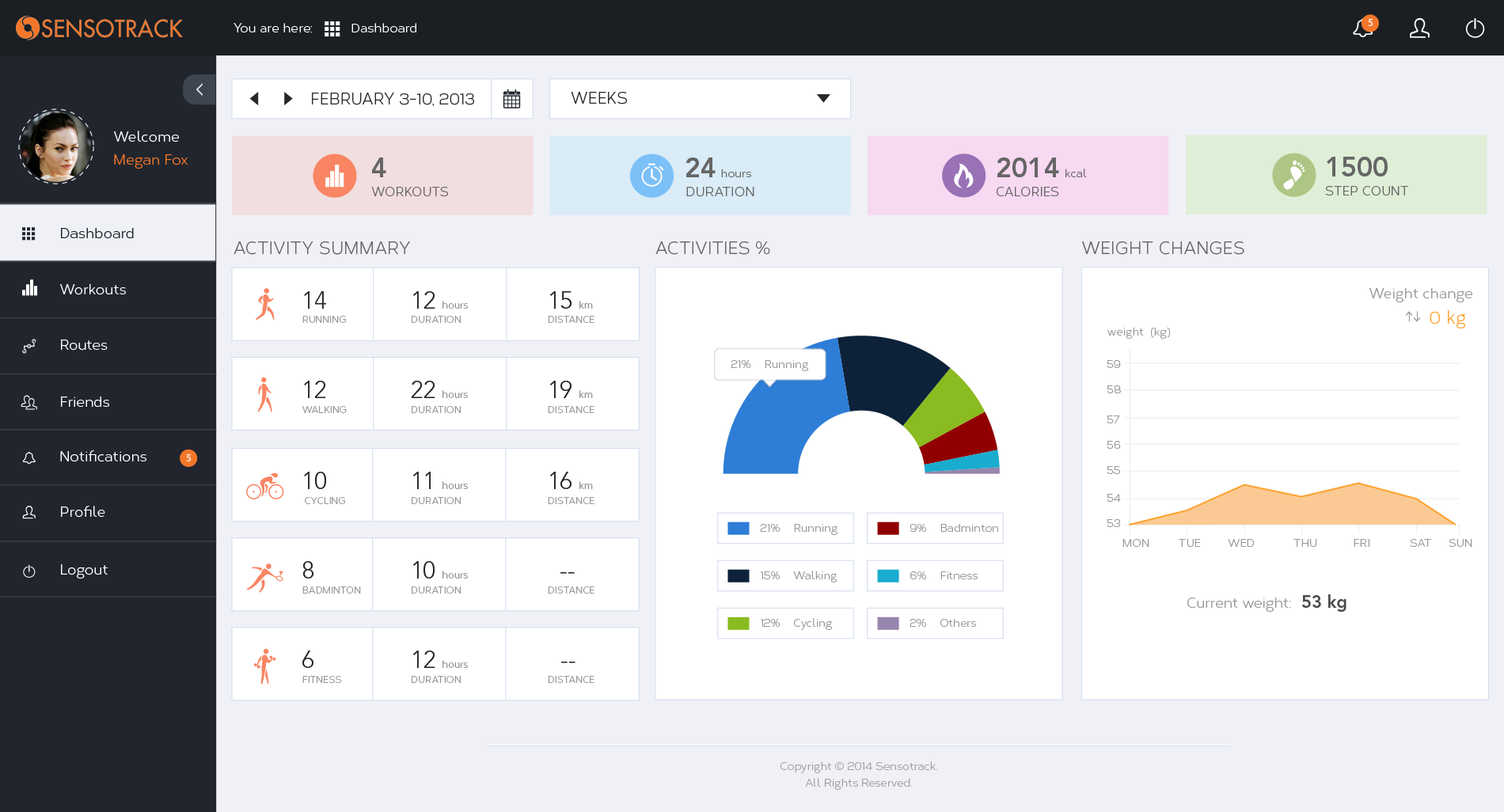This screenshot has width=1504, height=812.
Task: Click the dark navy Walking legend swatch
Action: pyautogui.click(x=739, y=576)
